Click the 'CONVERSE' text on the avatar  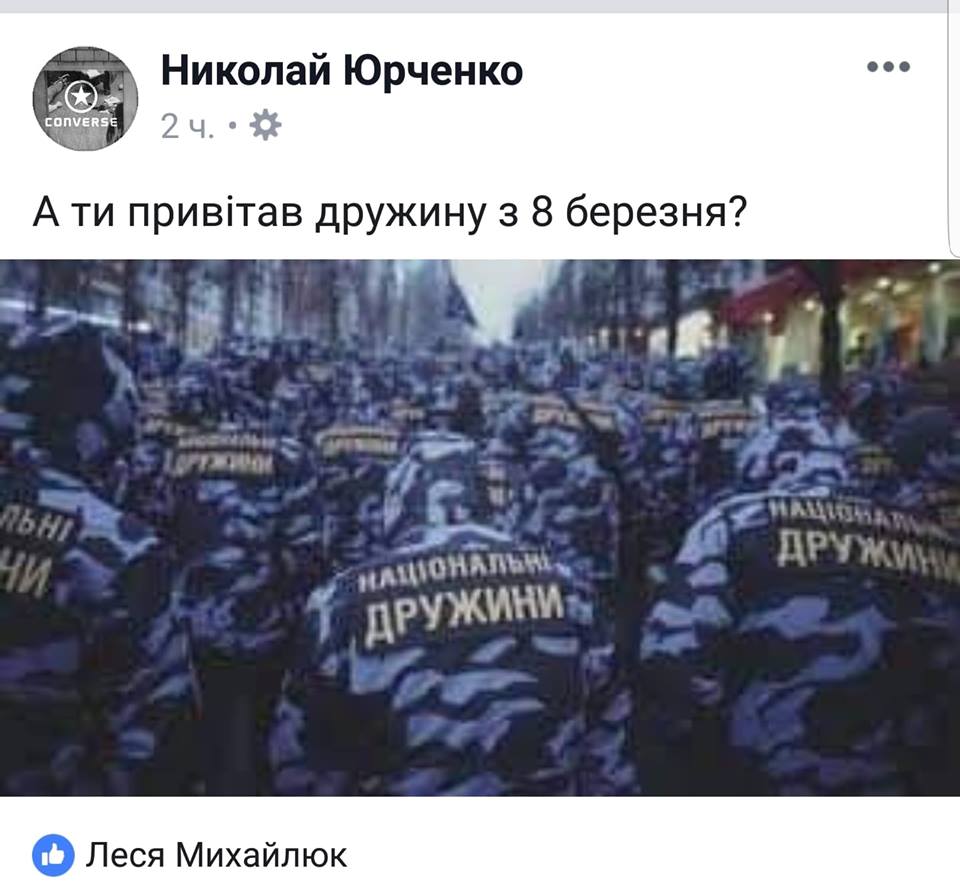coord(81,122)
